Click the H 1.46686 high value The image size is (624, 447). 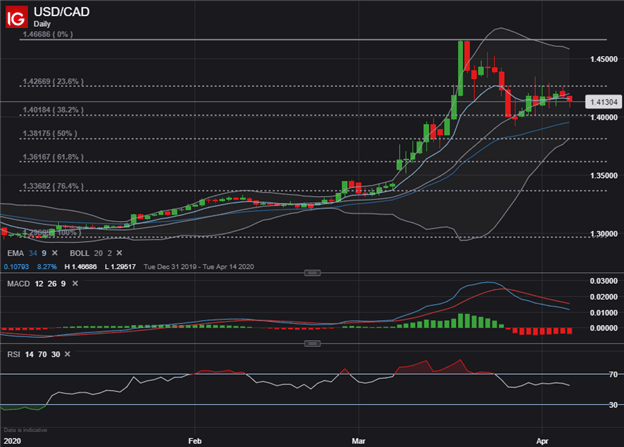[80, 267]
